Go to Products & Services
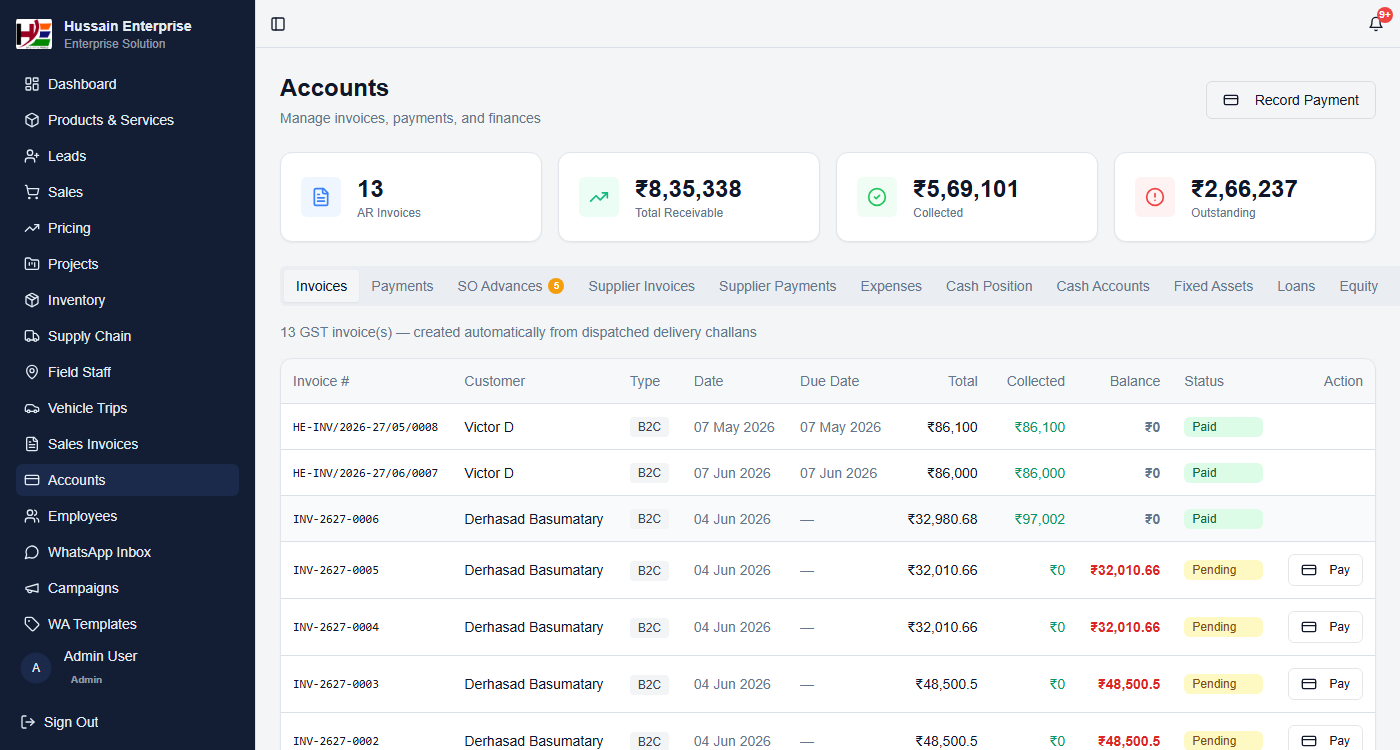 (127, 120)
